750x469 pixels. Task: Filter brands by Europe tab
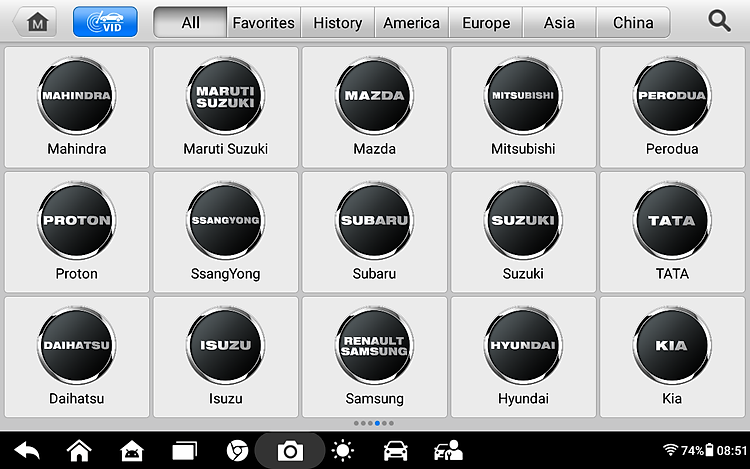486,22
